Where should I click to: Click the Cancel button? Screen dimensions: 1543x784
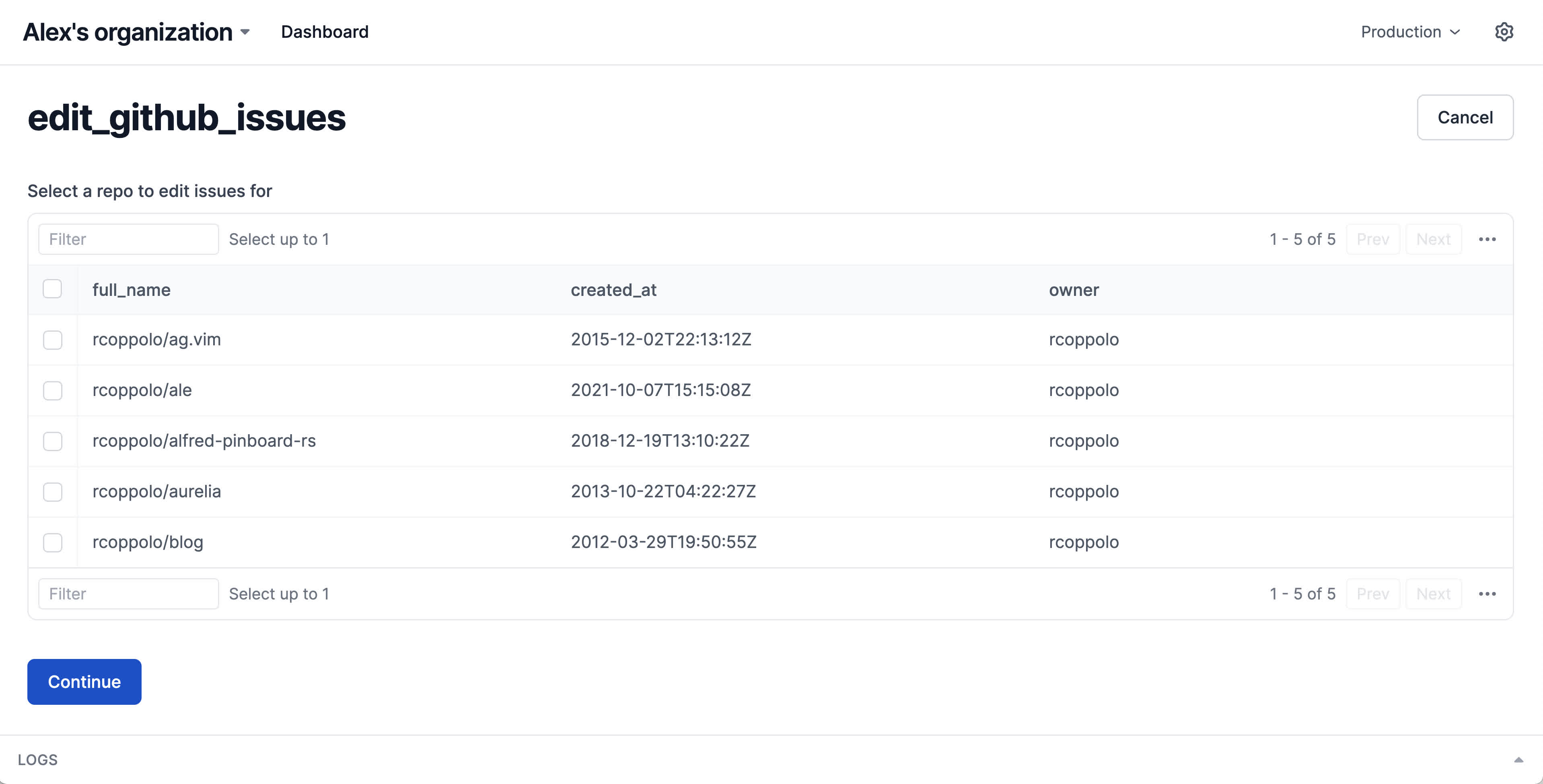(x=1465, y=117)
